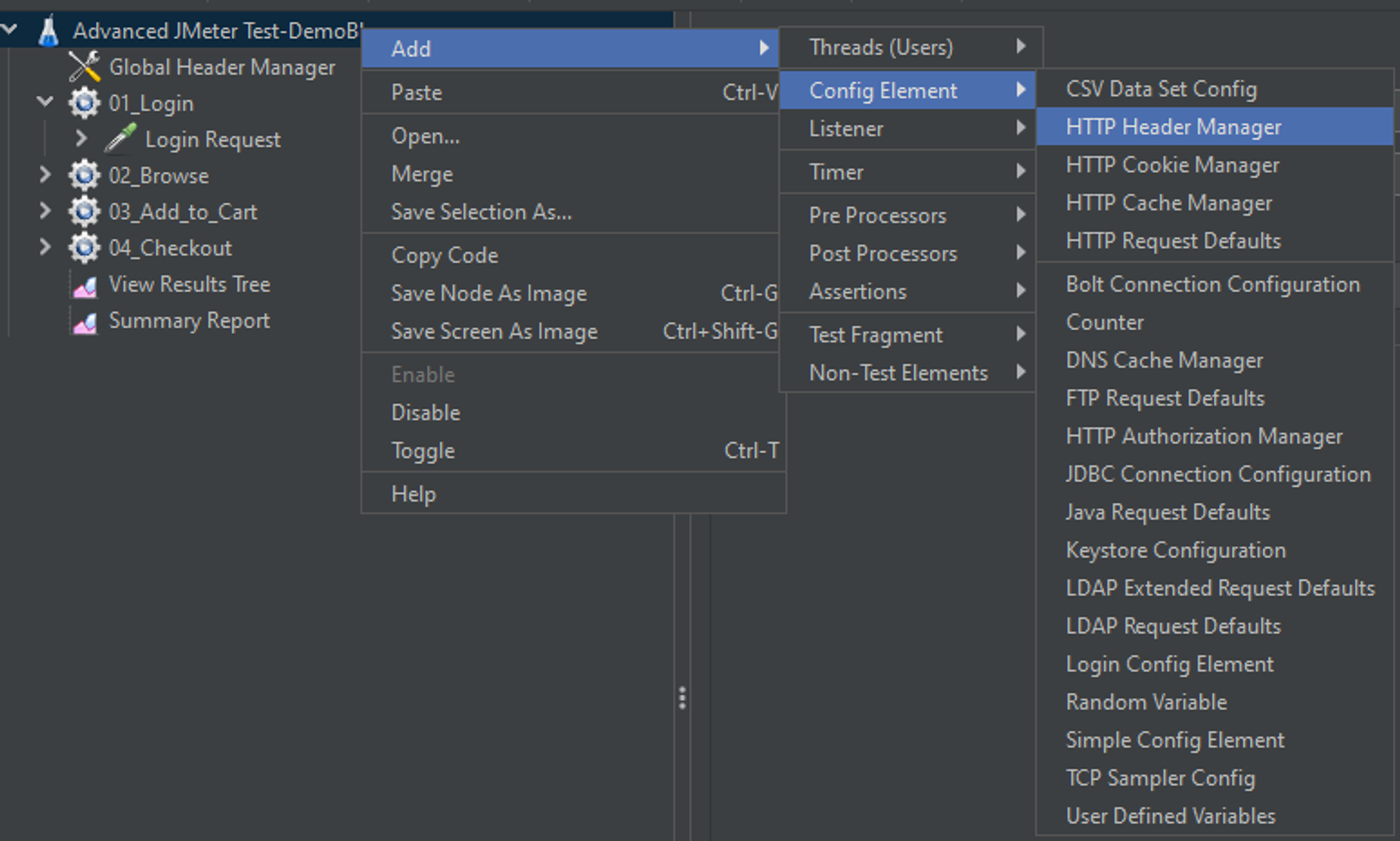This screenshot has width=1400, height=841.
Task: Open the Timer submenu
Action: pyautogui.click(x=907, y=172)
